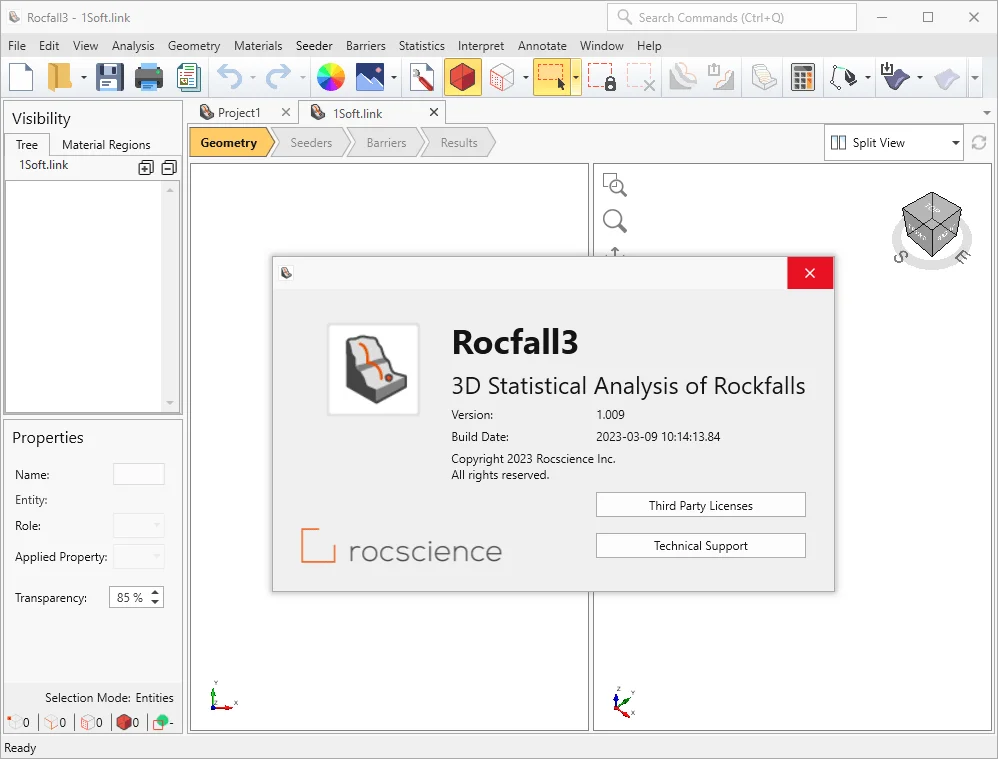Open the color wheel display options

click(x=331, y=78)
